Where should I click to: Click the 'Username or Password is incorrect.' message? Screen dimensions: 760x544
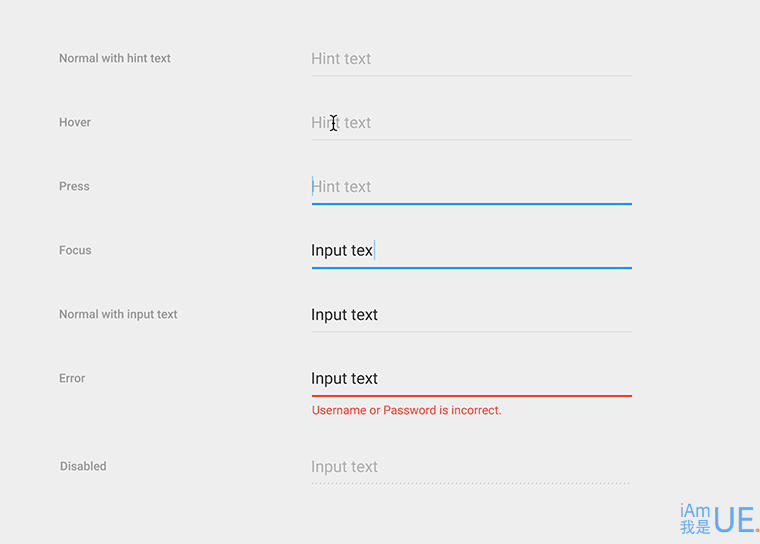pyautogui.click(x=406, y=410)
